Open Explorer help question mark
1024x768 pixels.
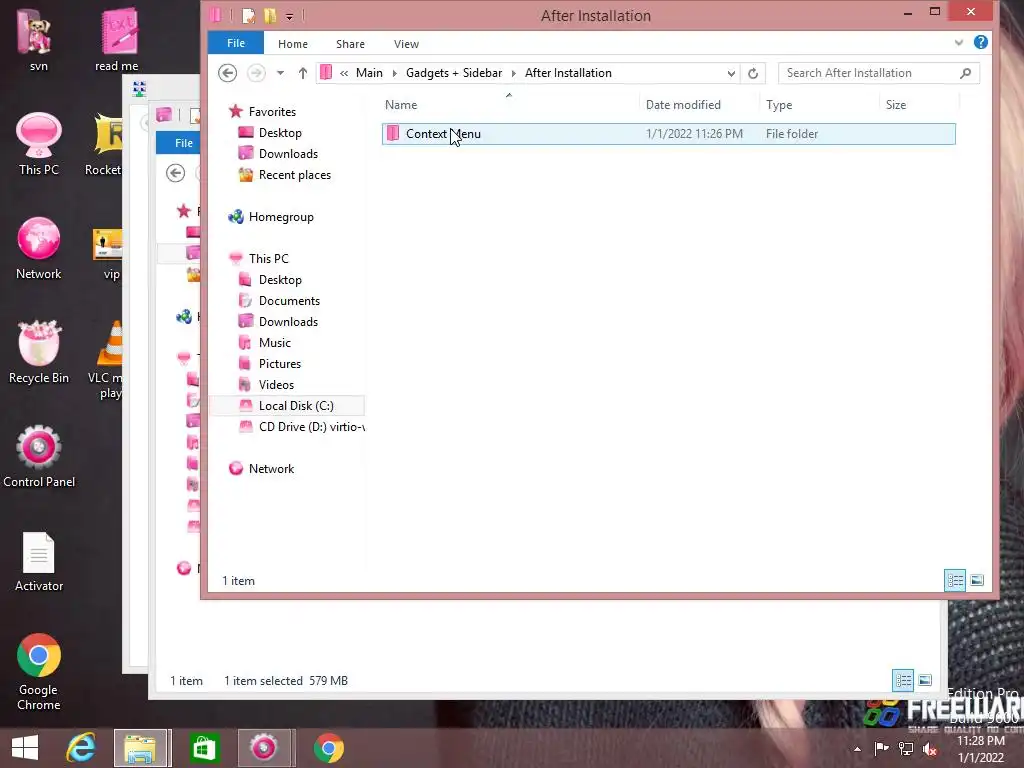click(x=980, y=42)
